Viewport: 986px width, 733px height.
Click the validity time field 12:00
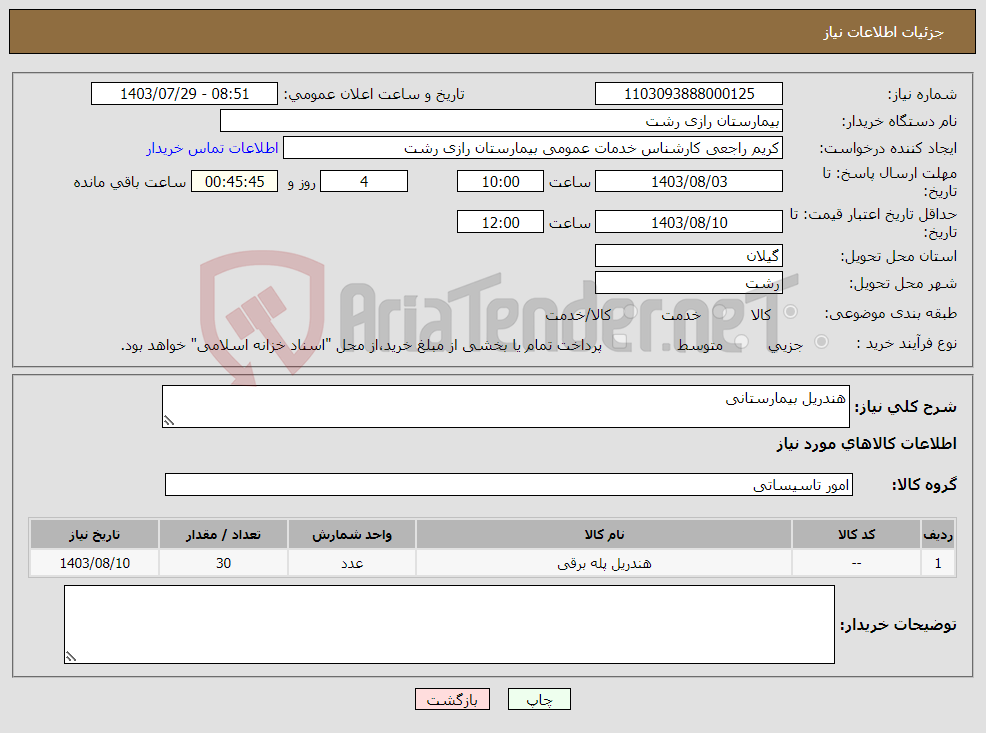(x=500, y=223)
